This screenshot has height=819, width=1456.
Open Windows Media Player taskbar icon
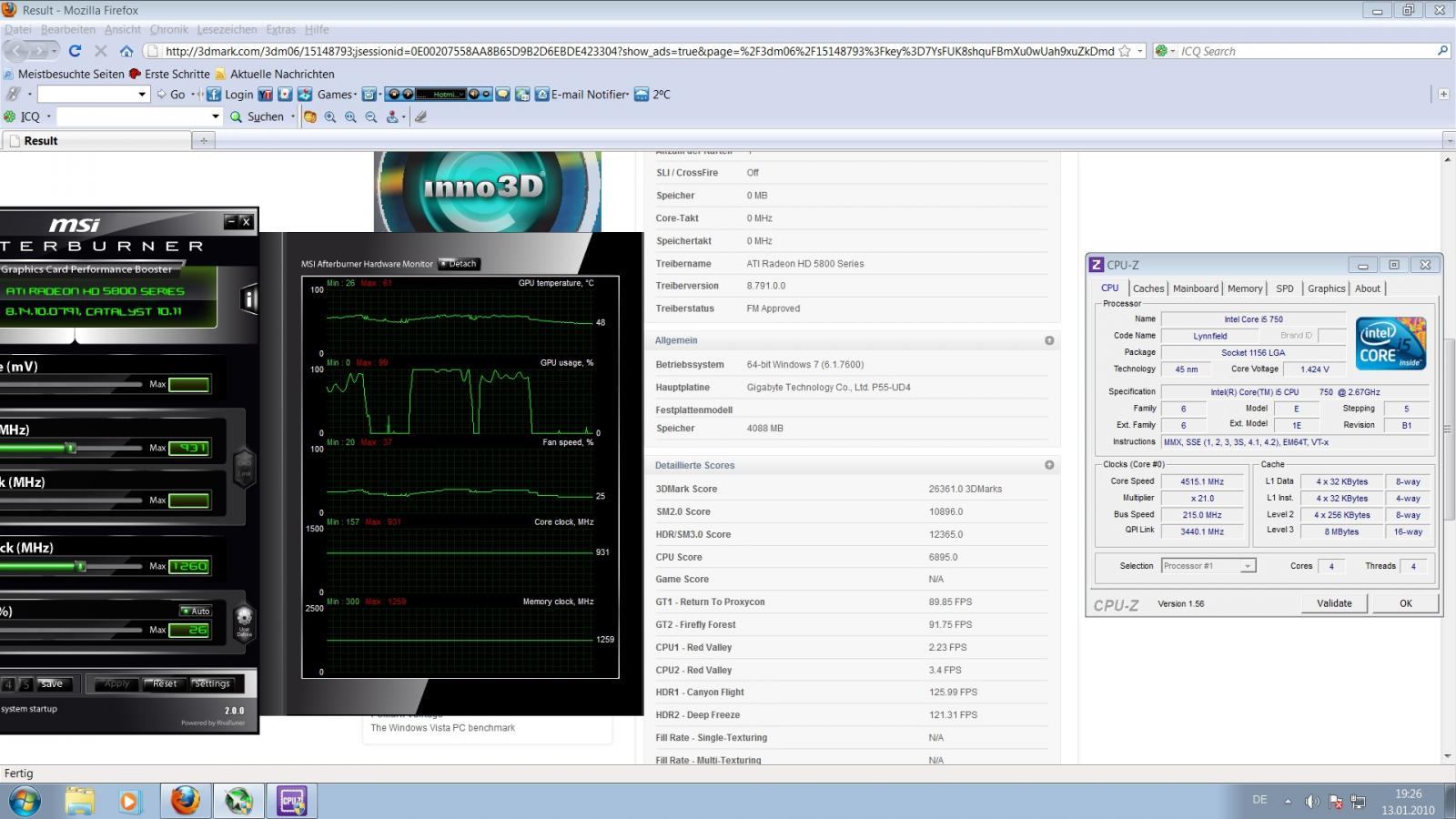pos(129,802)
